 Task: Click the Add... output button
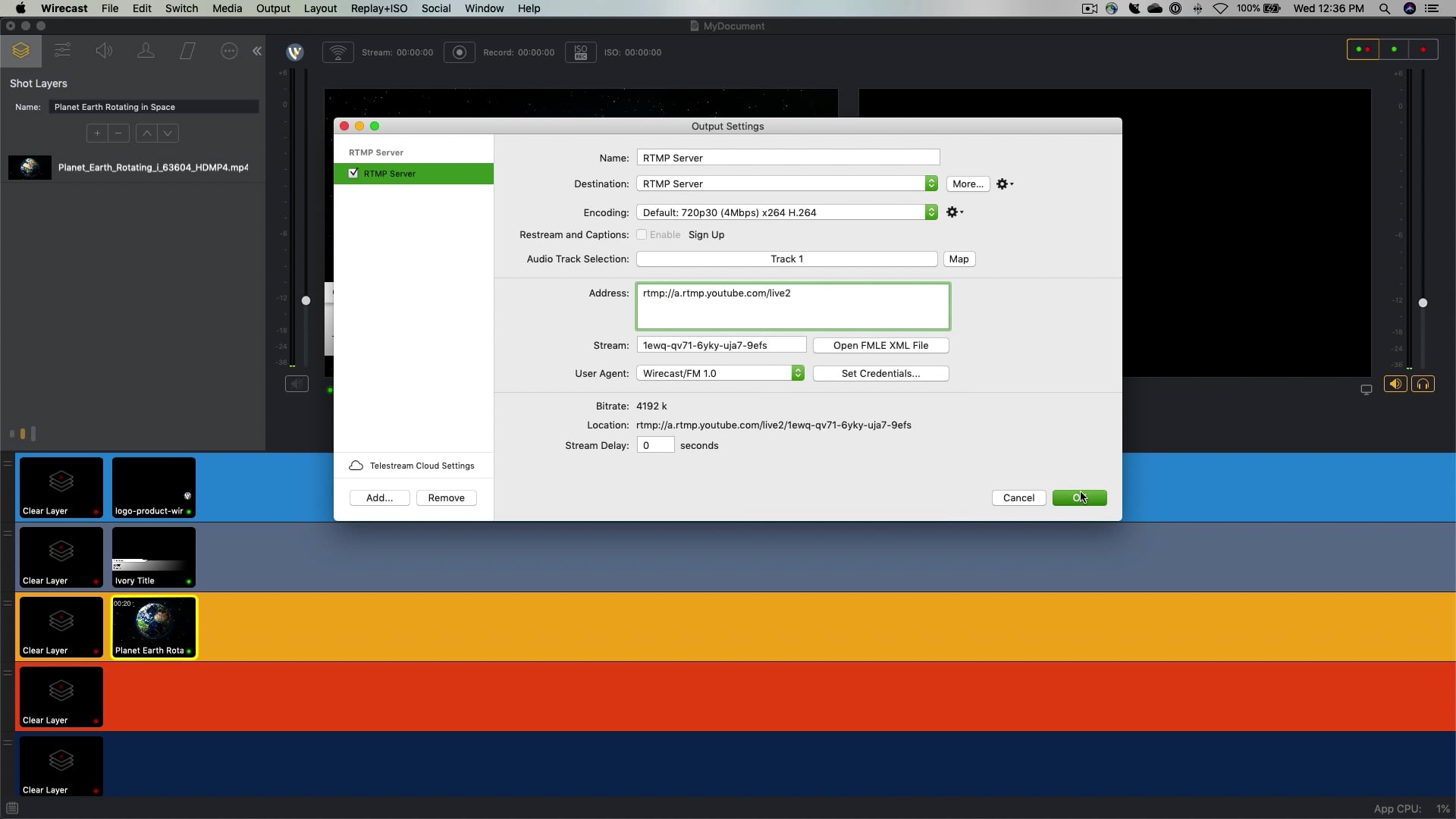[x=379, y=498]
